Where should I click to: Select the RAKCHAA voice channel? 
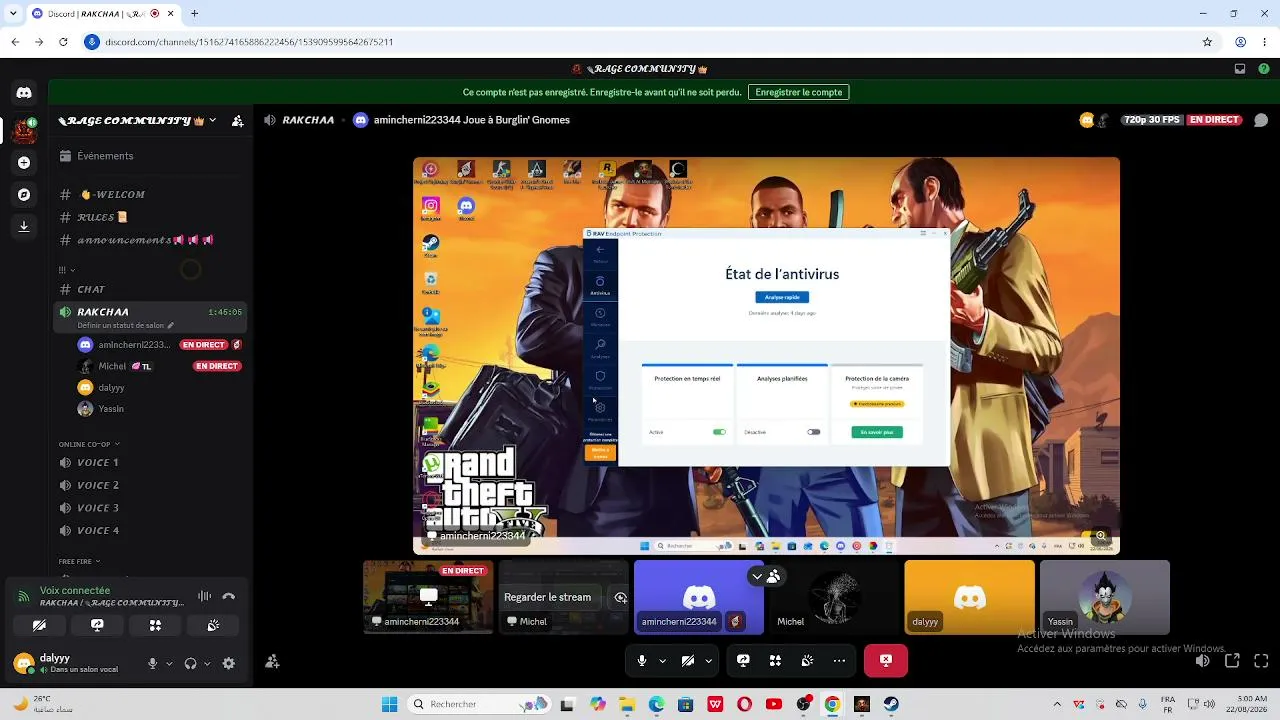(150, 312)
